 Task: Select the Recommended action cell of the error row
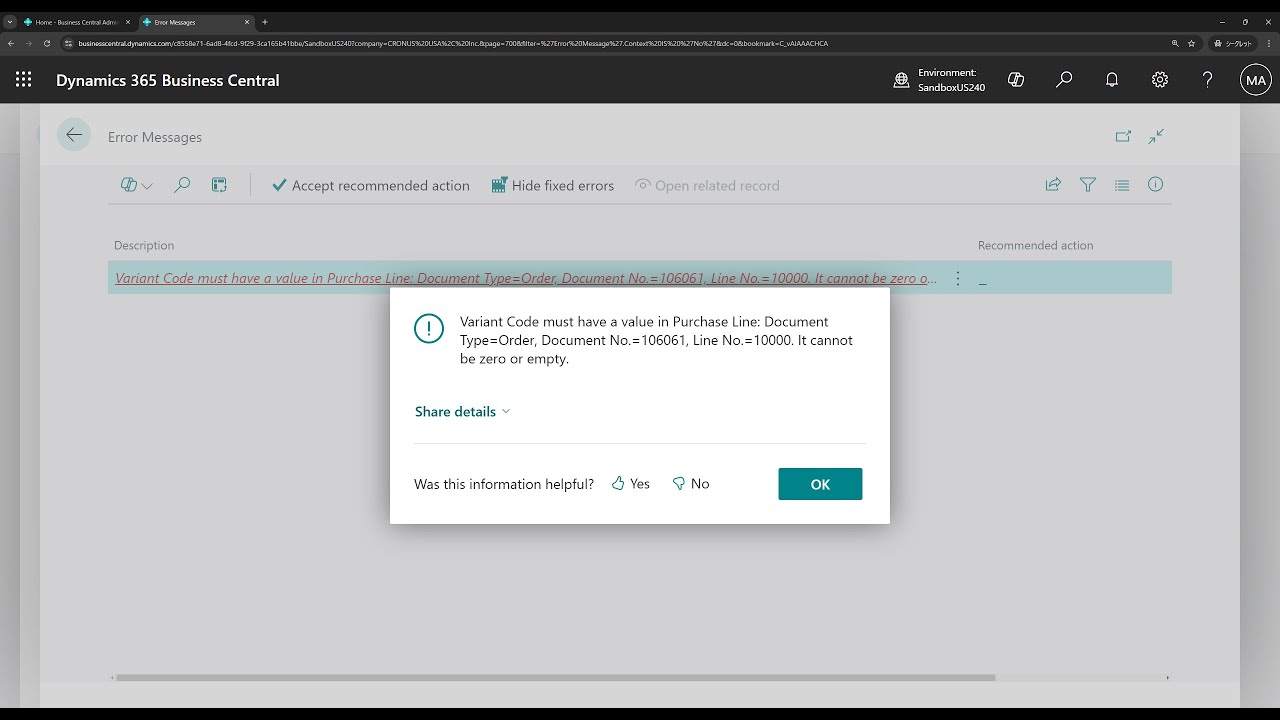point(1073,278)
